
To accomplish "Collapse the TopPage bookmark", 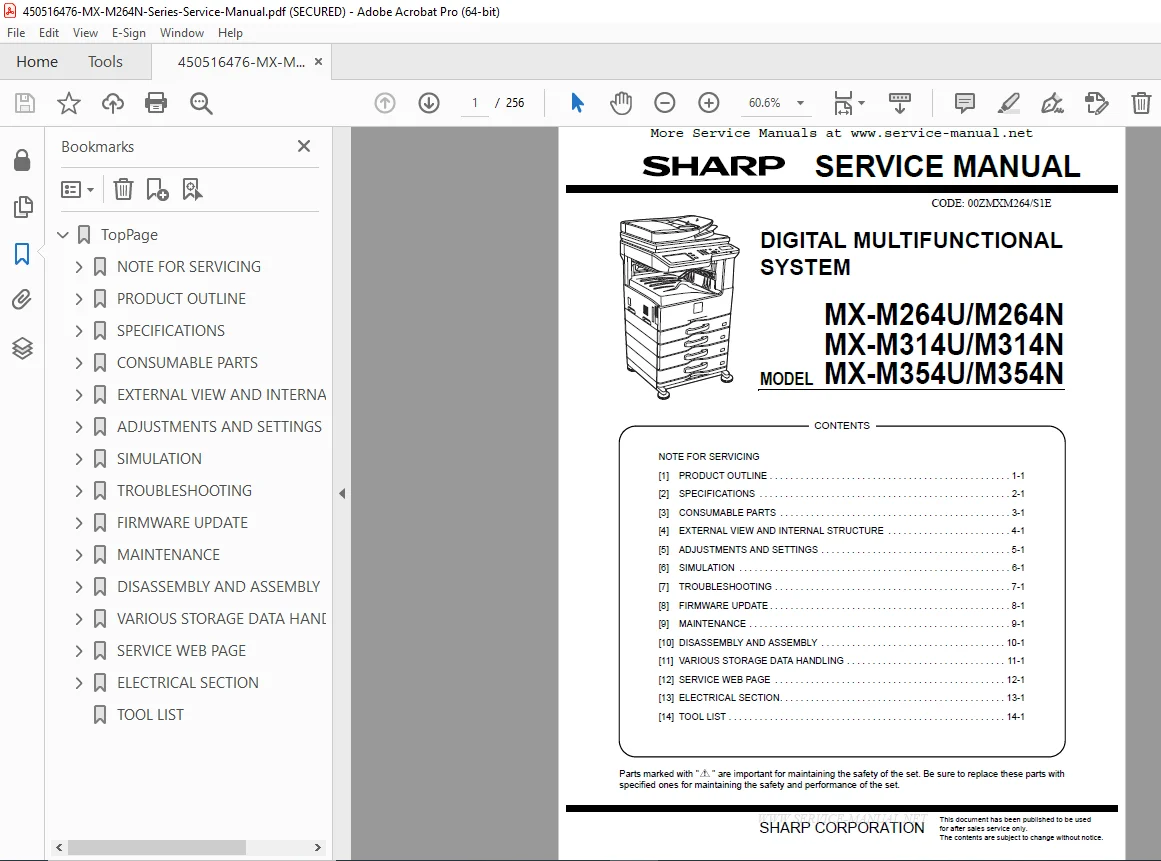I will pos(64,235).
